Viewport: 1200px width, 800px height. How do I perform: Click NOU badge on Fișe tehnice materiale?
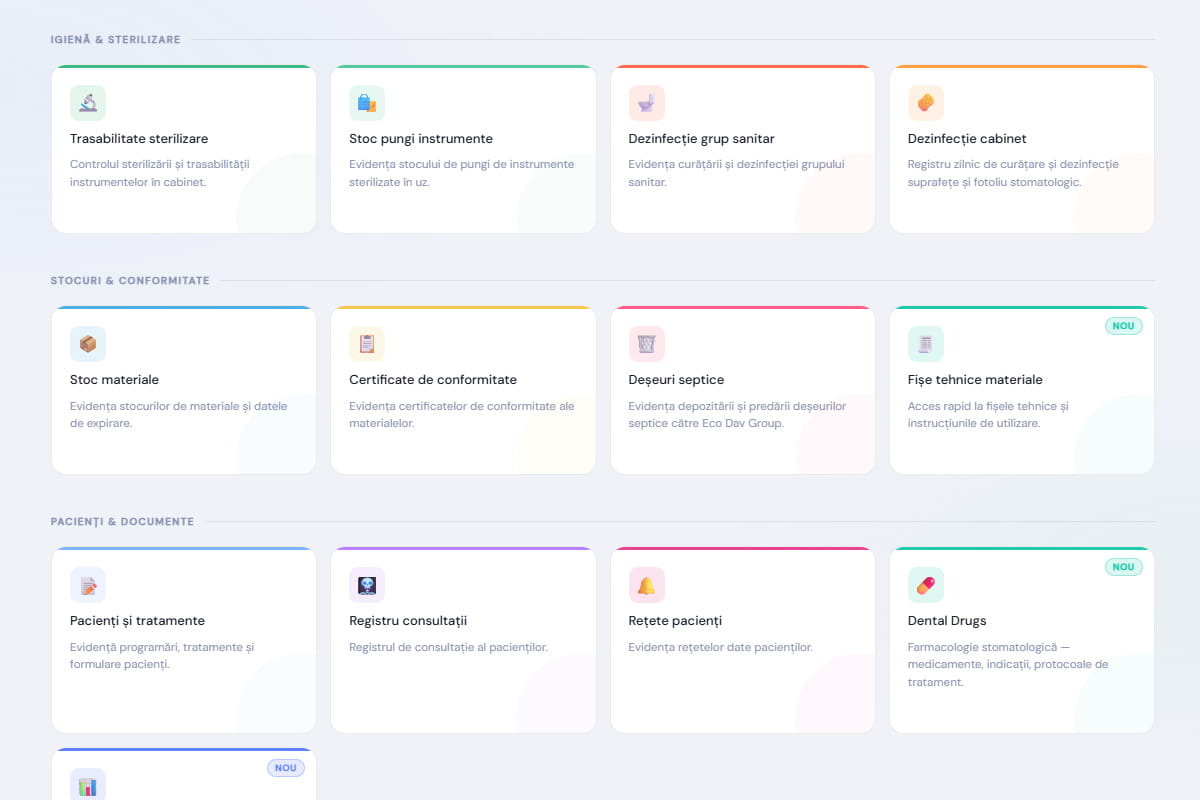pos(1124,326)
